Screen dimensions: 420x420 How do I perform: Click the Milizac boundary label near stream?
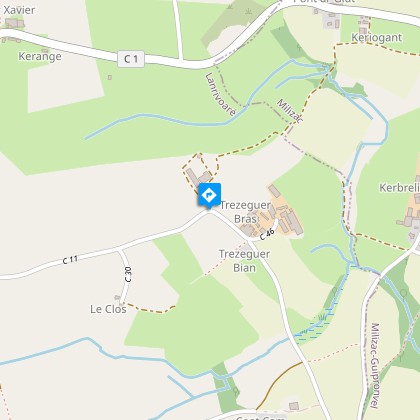[x=290, y=111]
